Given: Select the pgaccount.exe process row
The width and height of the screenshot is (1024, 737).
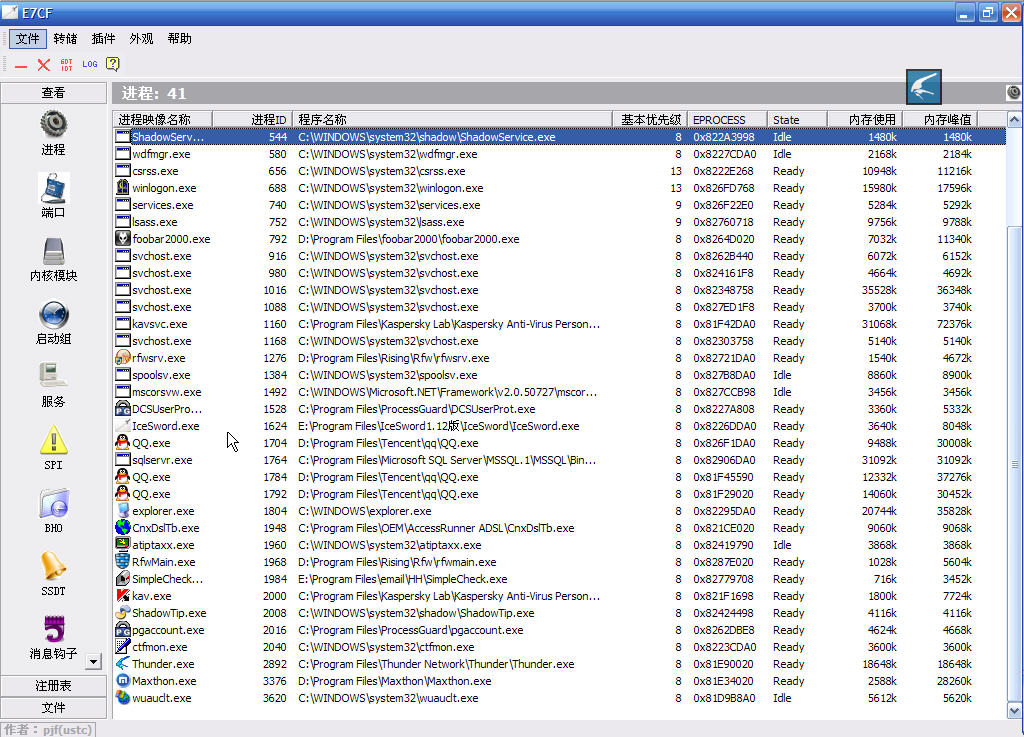Looking at the screenshot, I should [x=559, y=629].
